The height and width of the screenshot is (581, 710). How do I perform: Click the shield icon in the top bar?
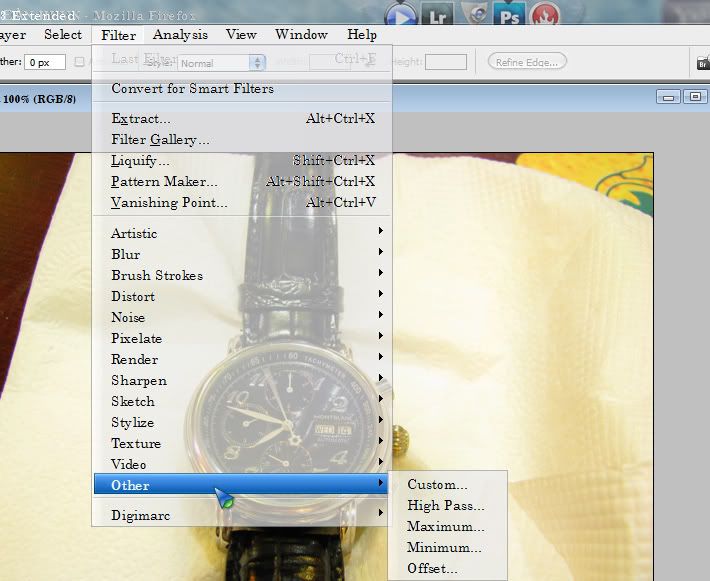pos(474,14)
